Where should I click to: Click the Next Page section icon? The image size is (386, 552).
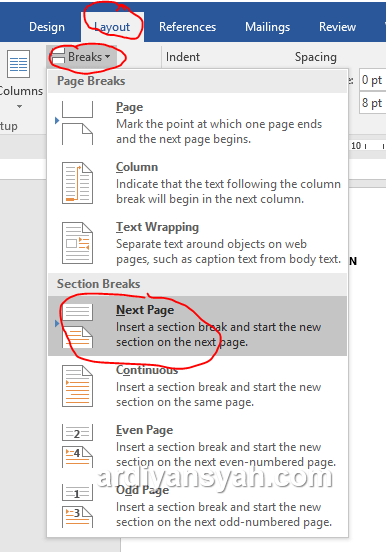(x=77, y=326)
